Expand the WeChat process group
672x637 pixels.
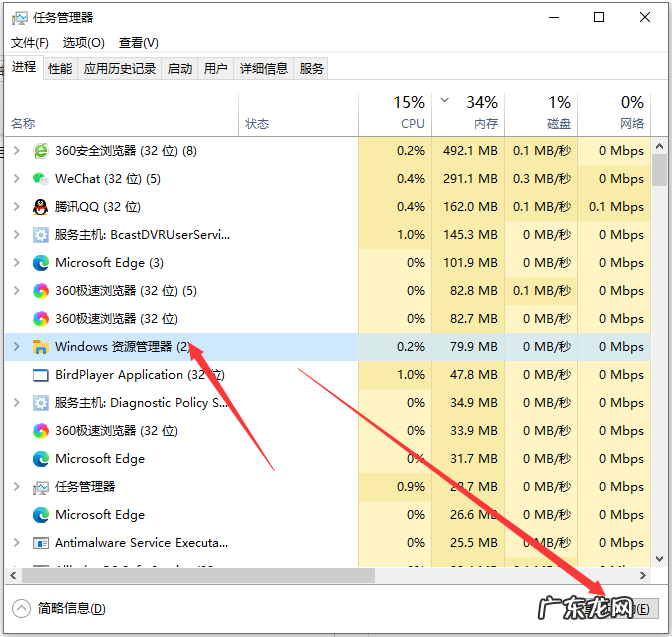point(17,179)
